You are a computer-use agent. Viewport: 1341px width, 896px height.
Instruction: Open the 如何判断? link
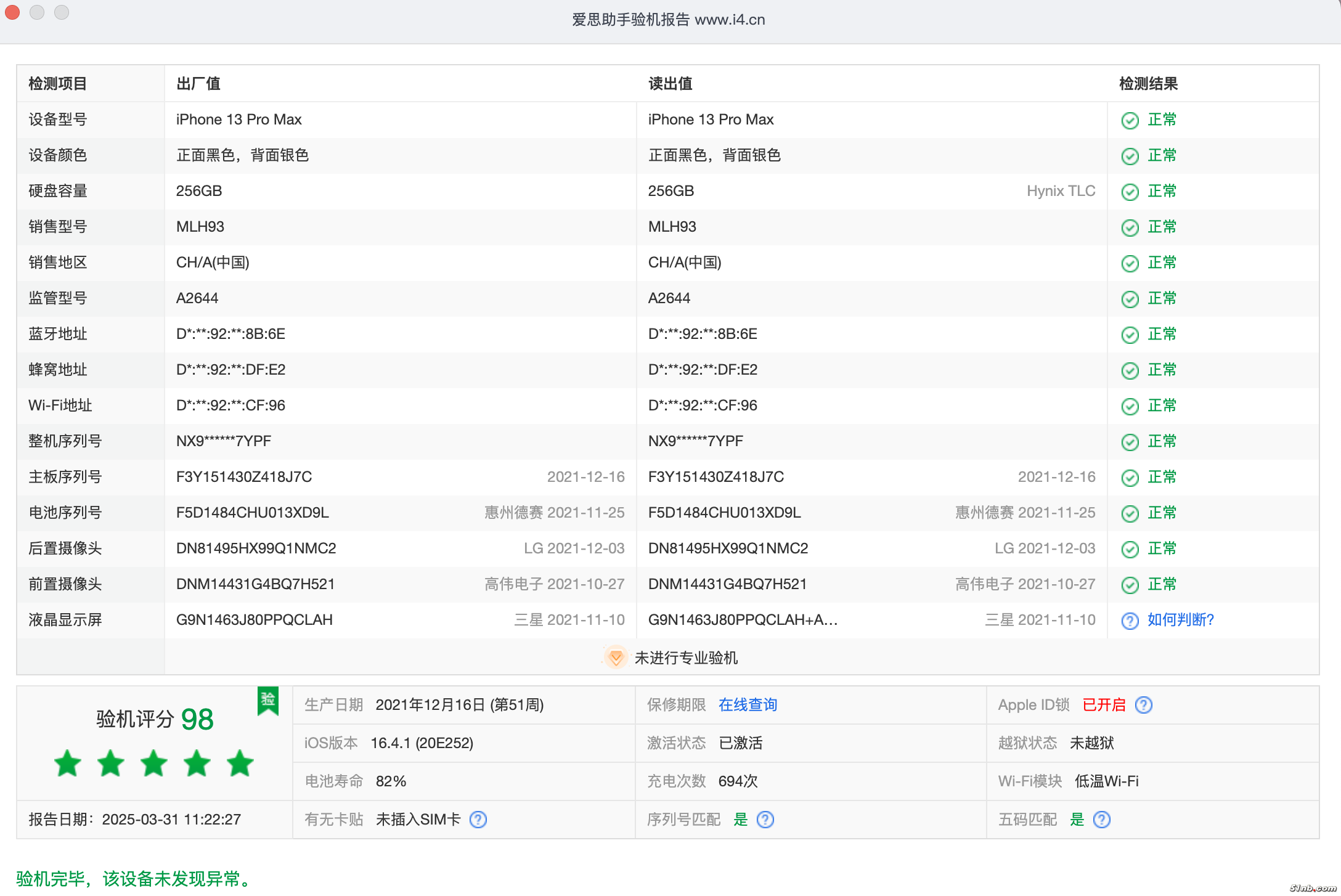[1180, 620]
